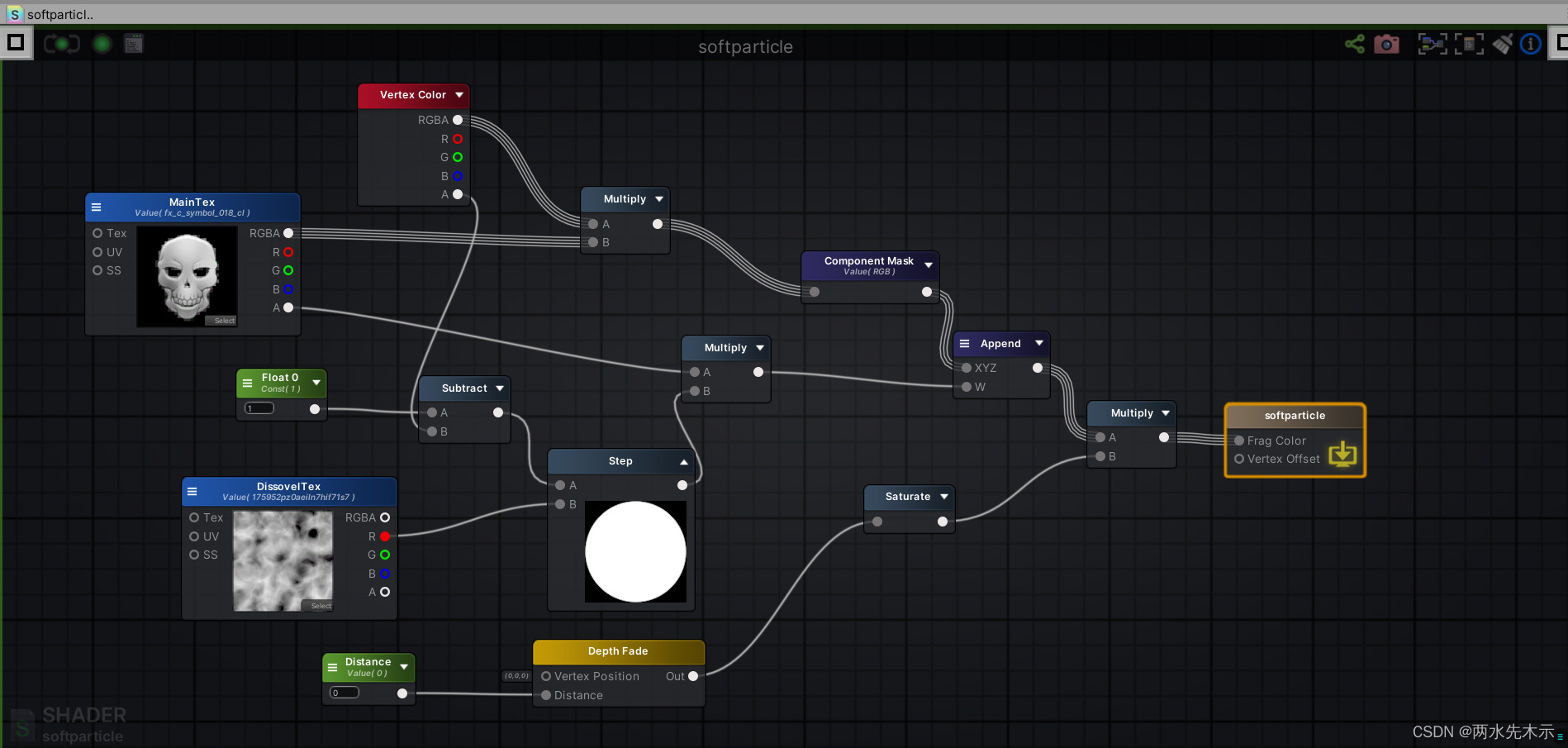Click the DissovelTex Tex input port
The width and height of the screenshot is (1568, 748).
[194, 517]
